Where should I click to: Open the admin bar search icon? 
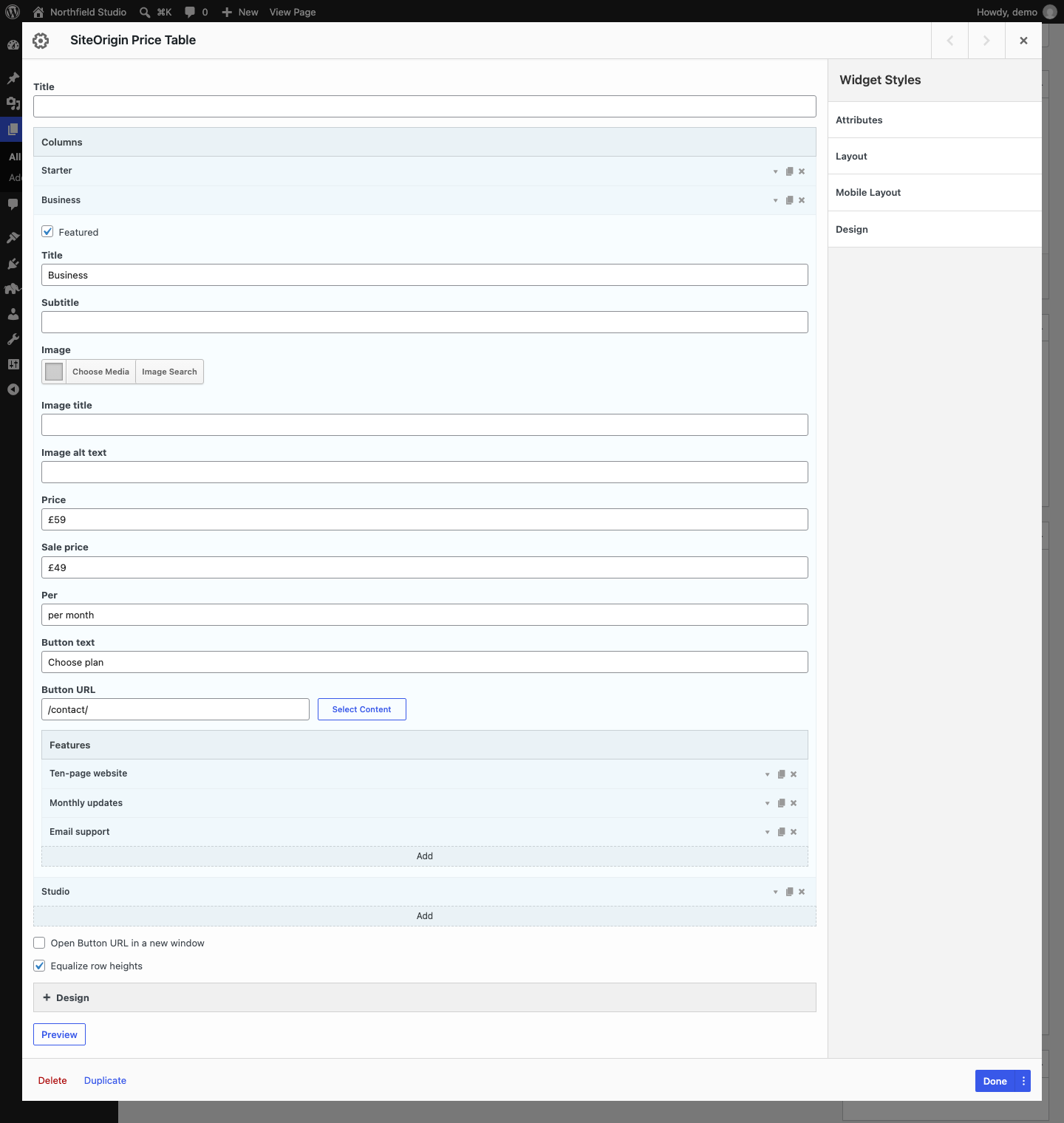click(x=146, y=12)
